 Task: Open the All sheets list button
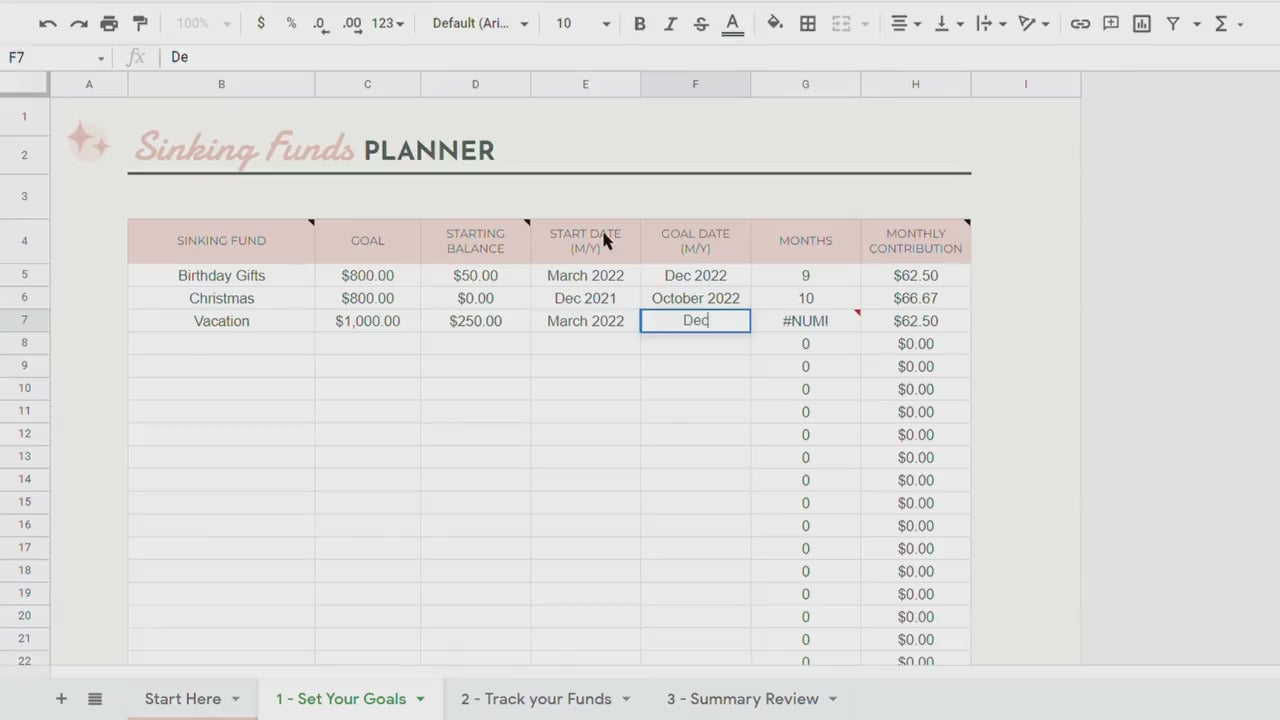pyautogui.click(x=95, y=699)
